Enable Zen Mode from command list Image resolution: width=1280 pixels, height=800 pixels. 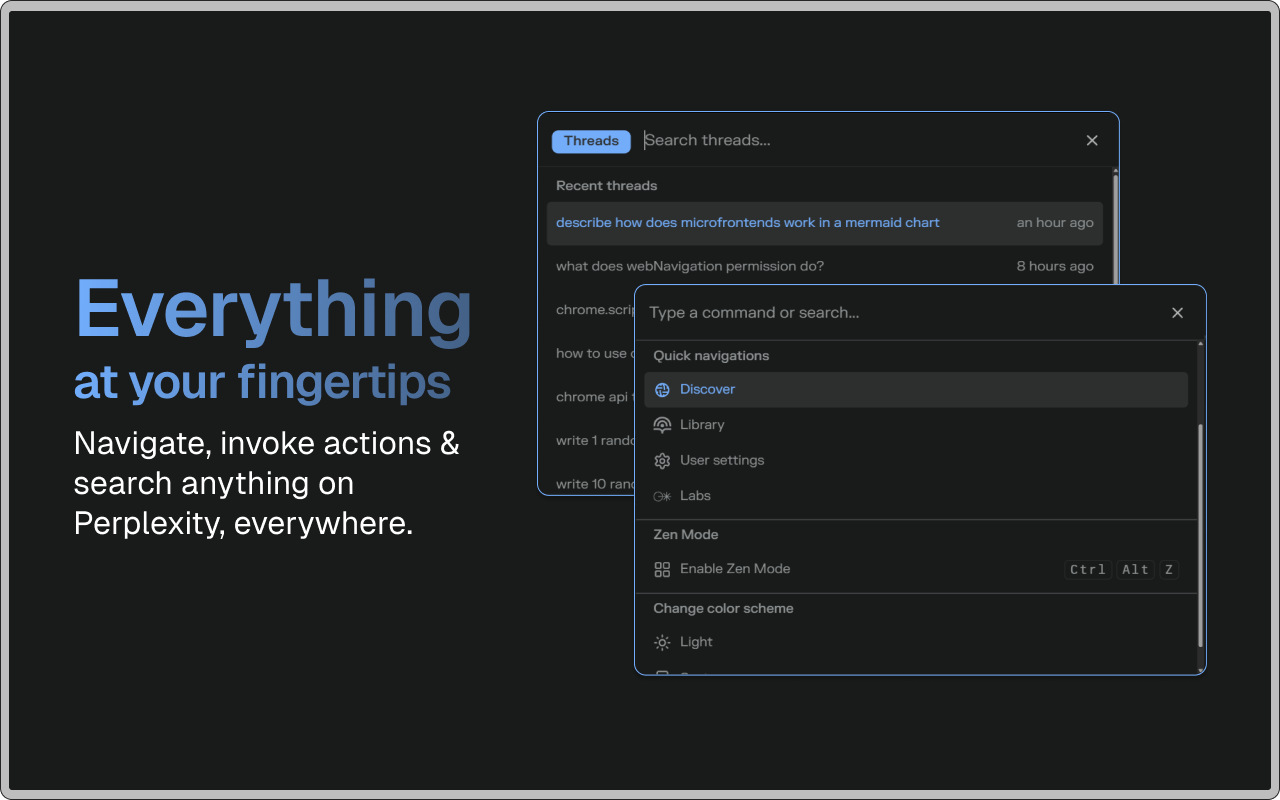[735, 569]
